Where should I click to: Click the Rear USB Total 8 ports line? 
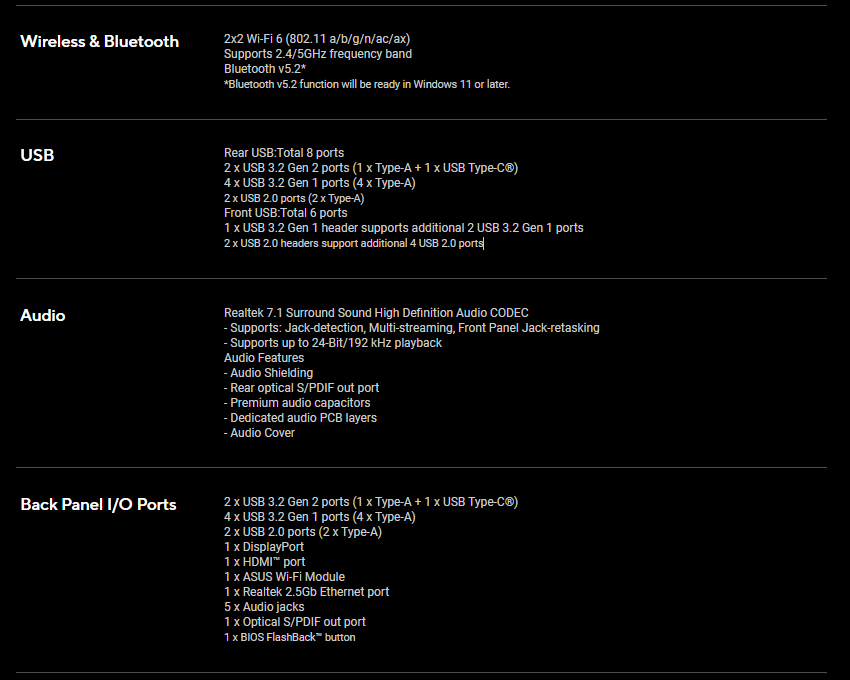coord(284,153)
